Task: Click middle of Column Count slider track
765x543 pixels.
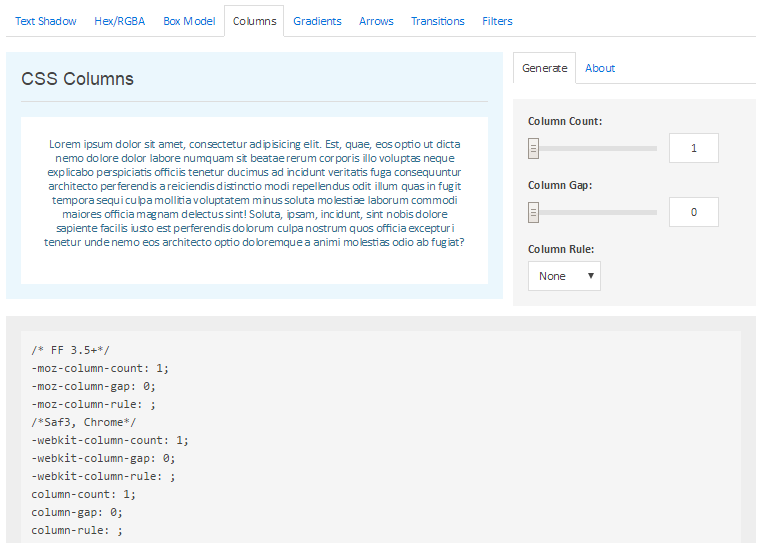Action: (592, 148)
